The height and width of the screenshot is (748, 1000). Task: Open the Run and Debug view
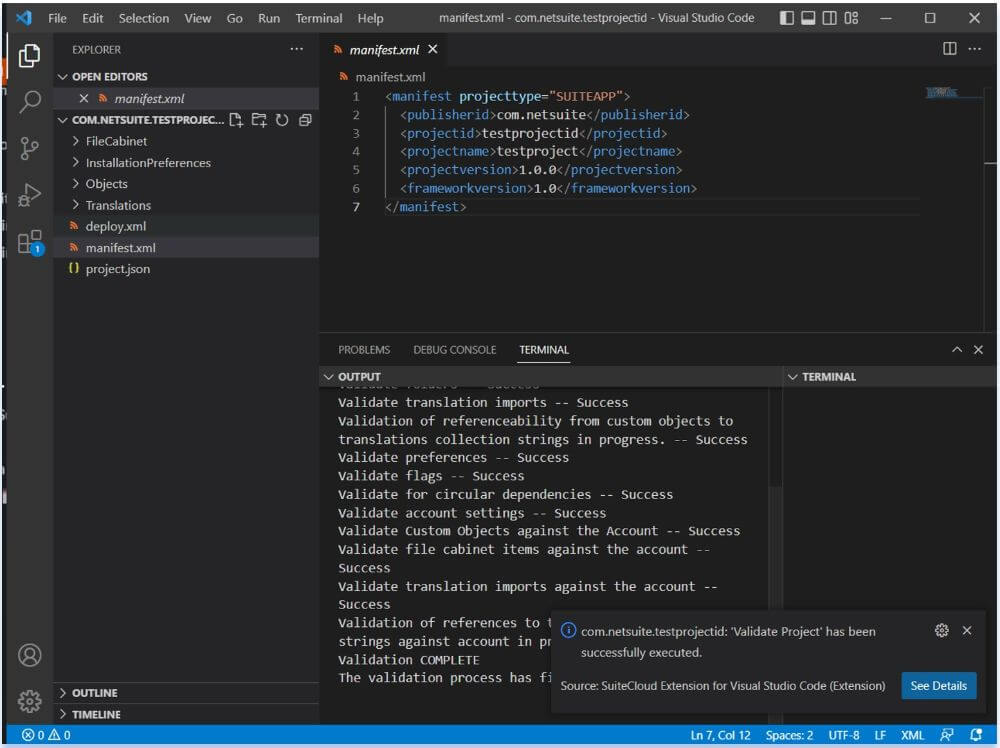tap(29, 194)
